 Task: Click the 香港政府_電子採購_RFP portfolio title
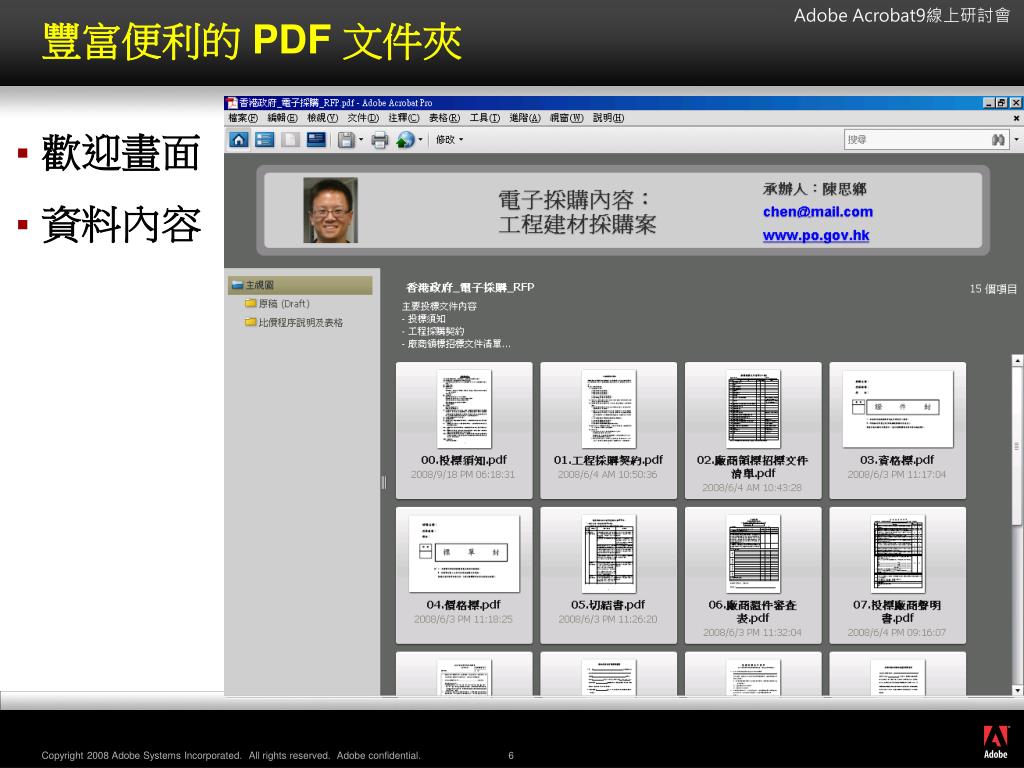coord(470,287)
